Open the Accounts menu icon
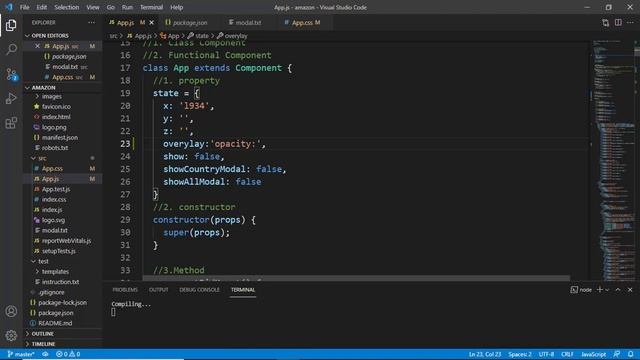 pos(11,311)
